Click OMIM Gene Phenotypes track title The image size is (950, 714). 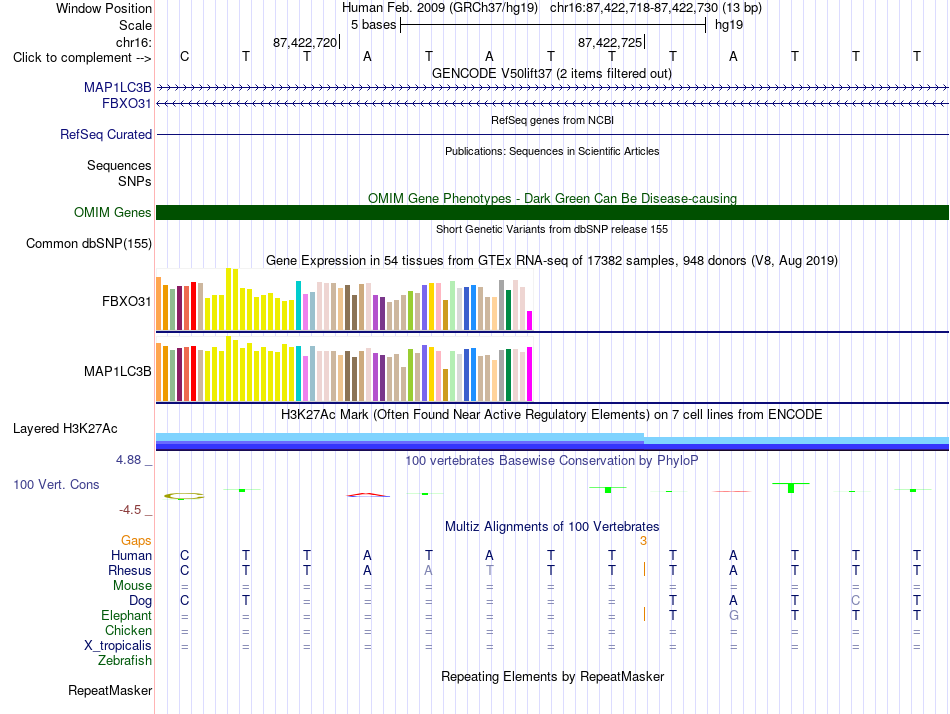click(x=552, y=198)
